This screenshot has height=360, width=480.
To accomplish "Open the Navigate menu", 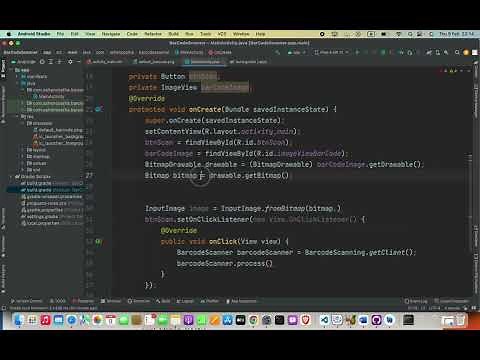I will pos(111,34).
